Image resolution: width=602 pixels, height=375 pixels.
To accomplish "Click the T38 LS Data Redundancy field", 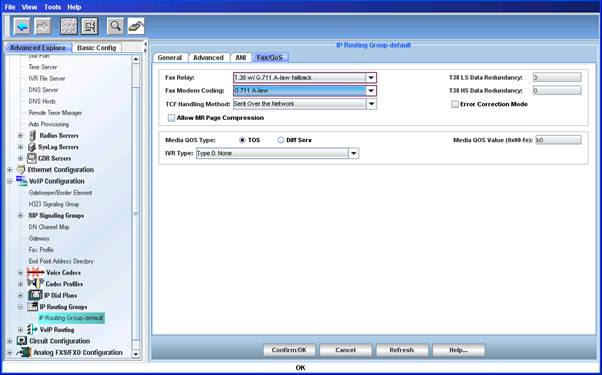I will (x=557, y=78).
